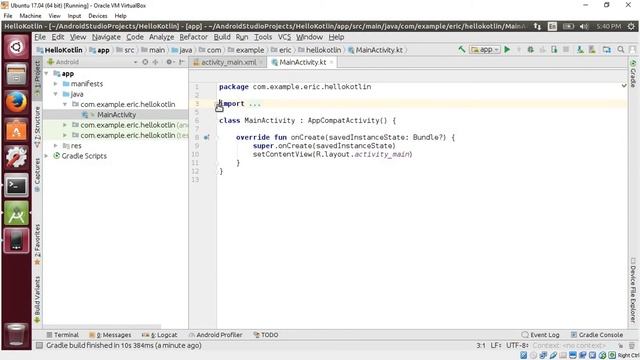The height and width of the screenshot is (360, 640).
Task: Toggle the 1: Project tool window button
Action: (37, 78)
